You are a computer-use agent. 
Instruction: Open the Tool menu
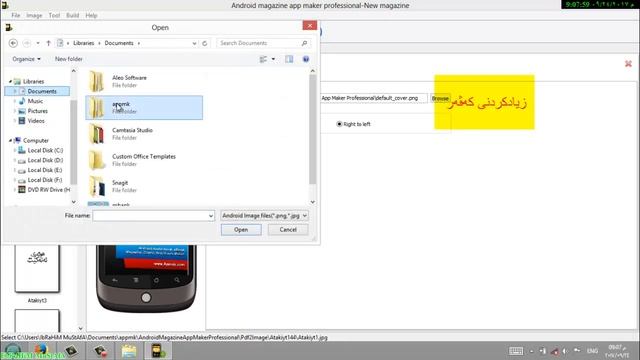(54, 16)
